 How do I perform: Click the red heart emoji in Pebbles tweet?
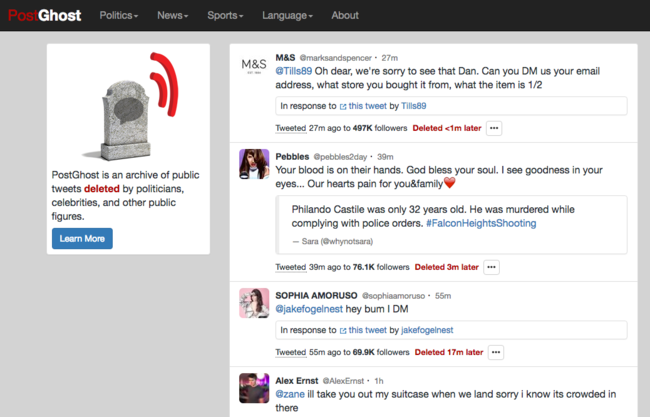(449, 183)
